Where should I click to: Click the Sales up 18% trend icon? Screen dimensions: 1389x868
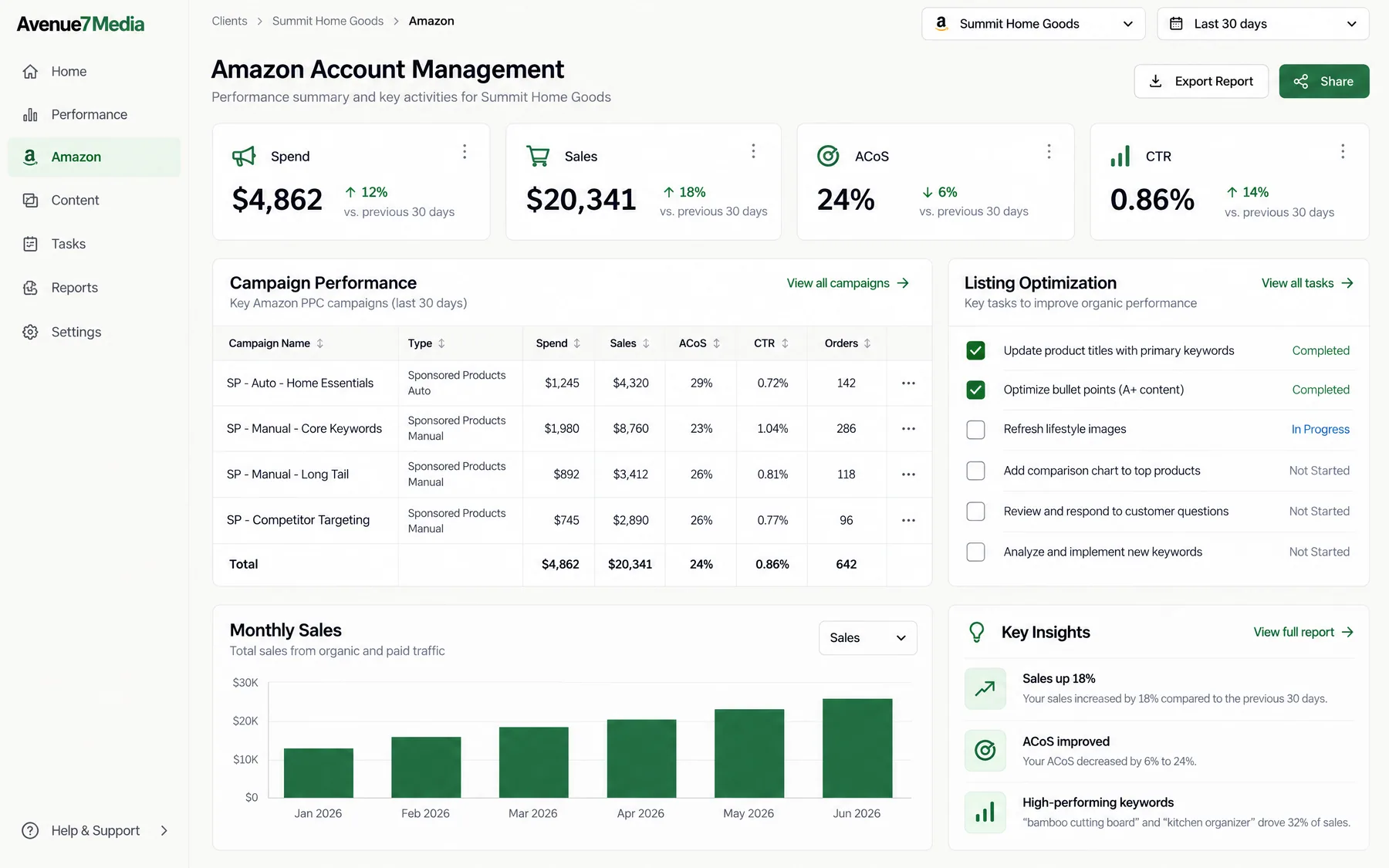(x=985, y=688)
